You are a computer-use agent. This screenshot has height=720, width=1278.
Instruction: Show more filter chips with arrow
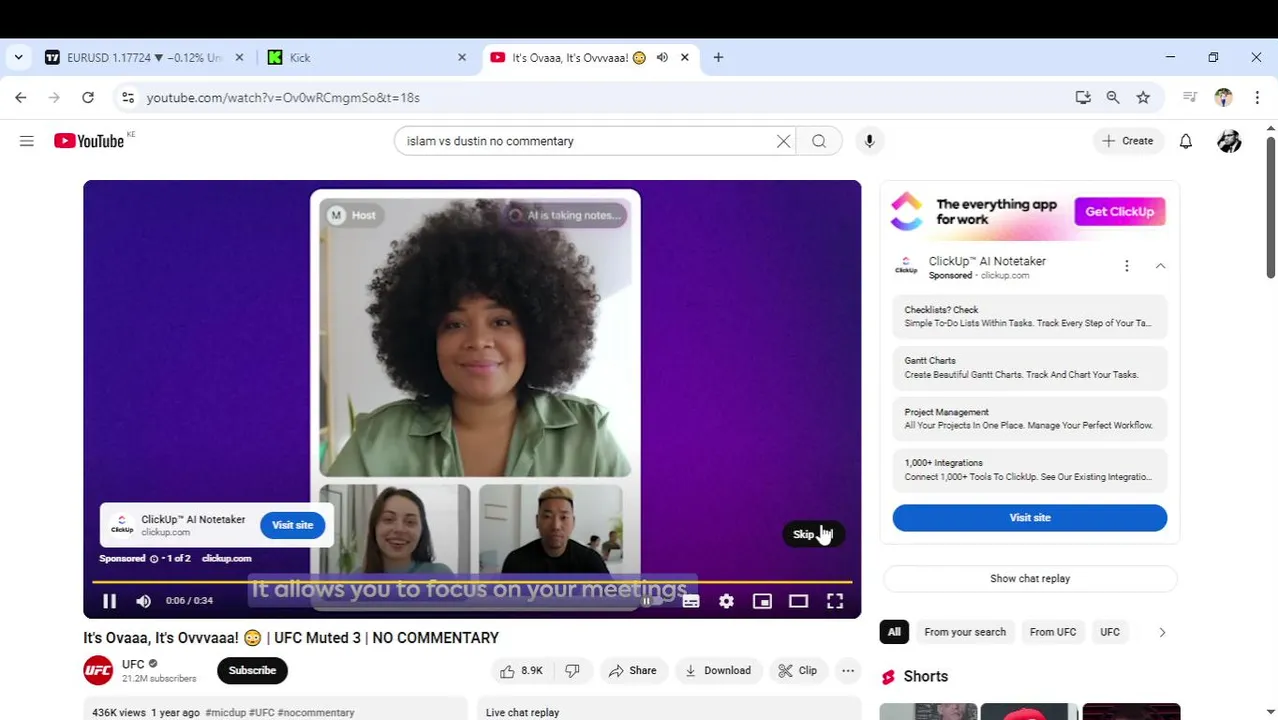pyautogui.click(x=1162, y=632)
